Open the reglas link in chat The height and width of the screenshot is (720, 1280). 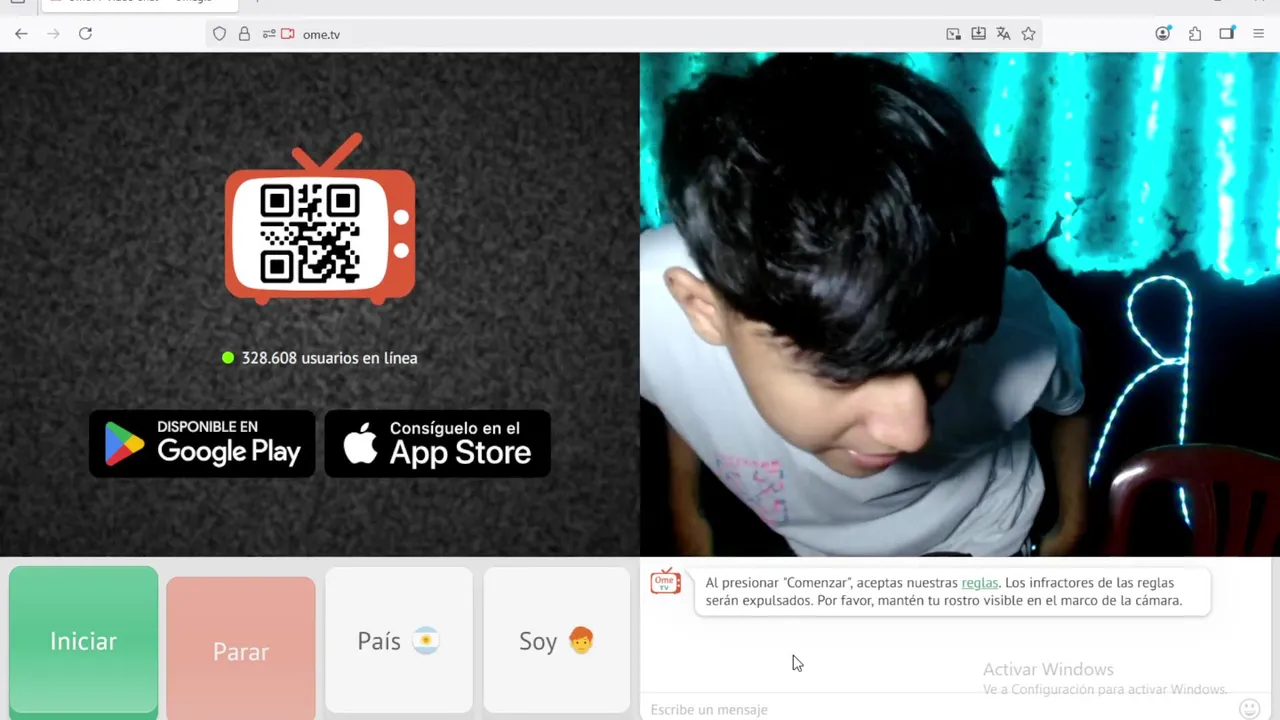coord(979,583)
